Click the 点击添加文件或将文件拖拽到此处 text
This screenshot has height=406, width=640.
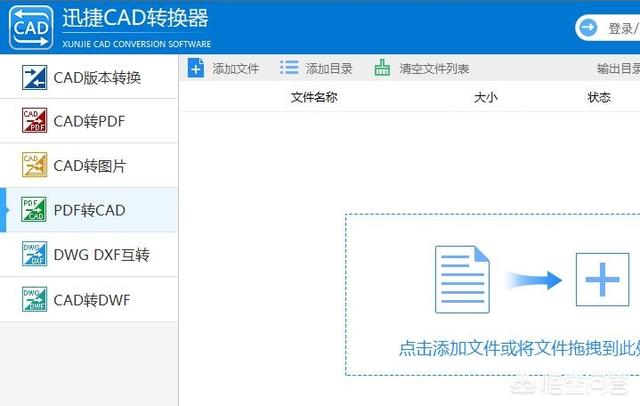coord(519,348)
